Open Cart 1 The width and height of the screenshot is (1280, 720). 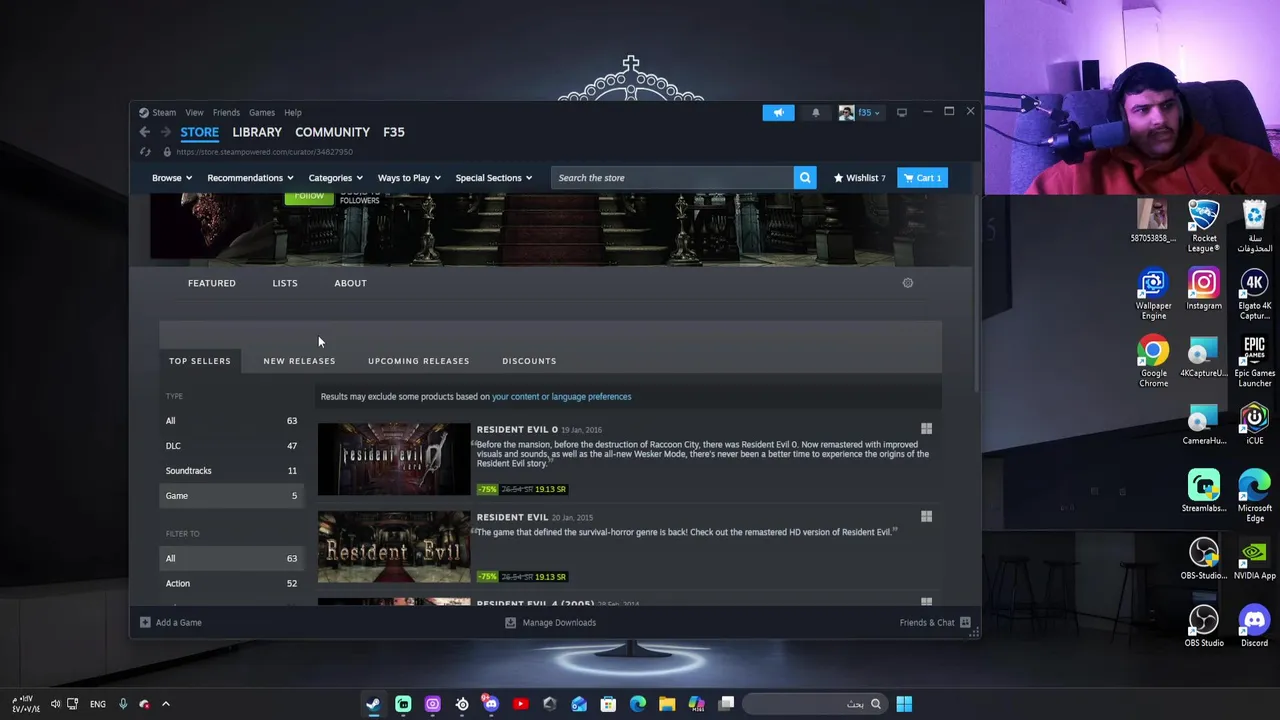click(922, 178)
